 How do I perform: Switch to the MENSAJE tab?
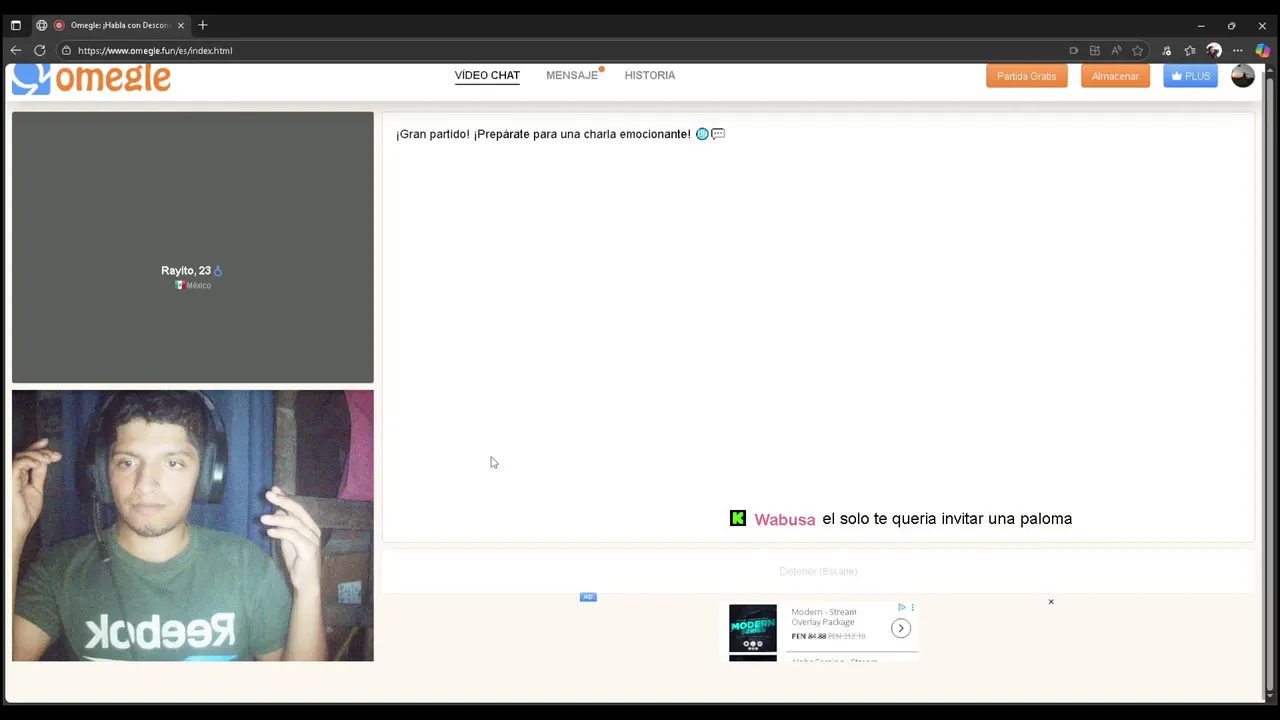tap(572, 75)
